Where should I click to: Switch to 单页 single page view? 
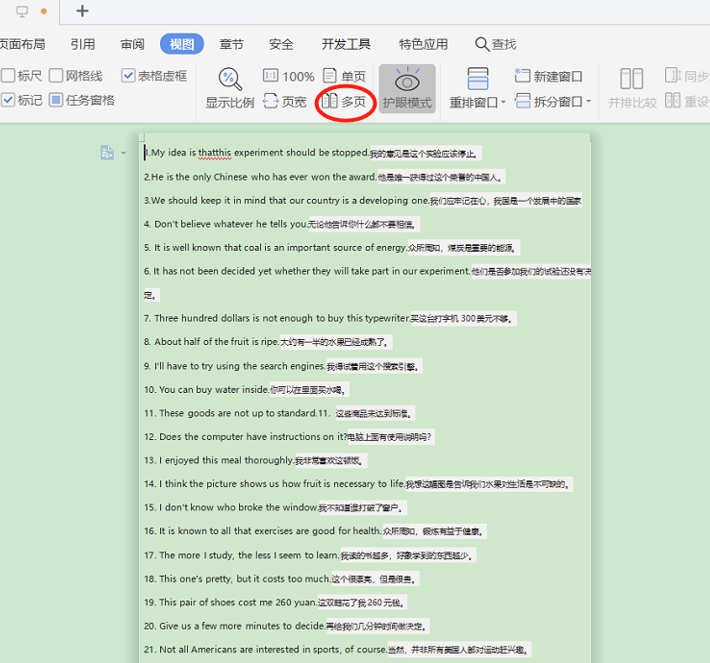pyautogui.click(x=345, y=76)
